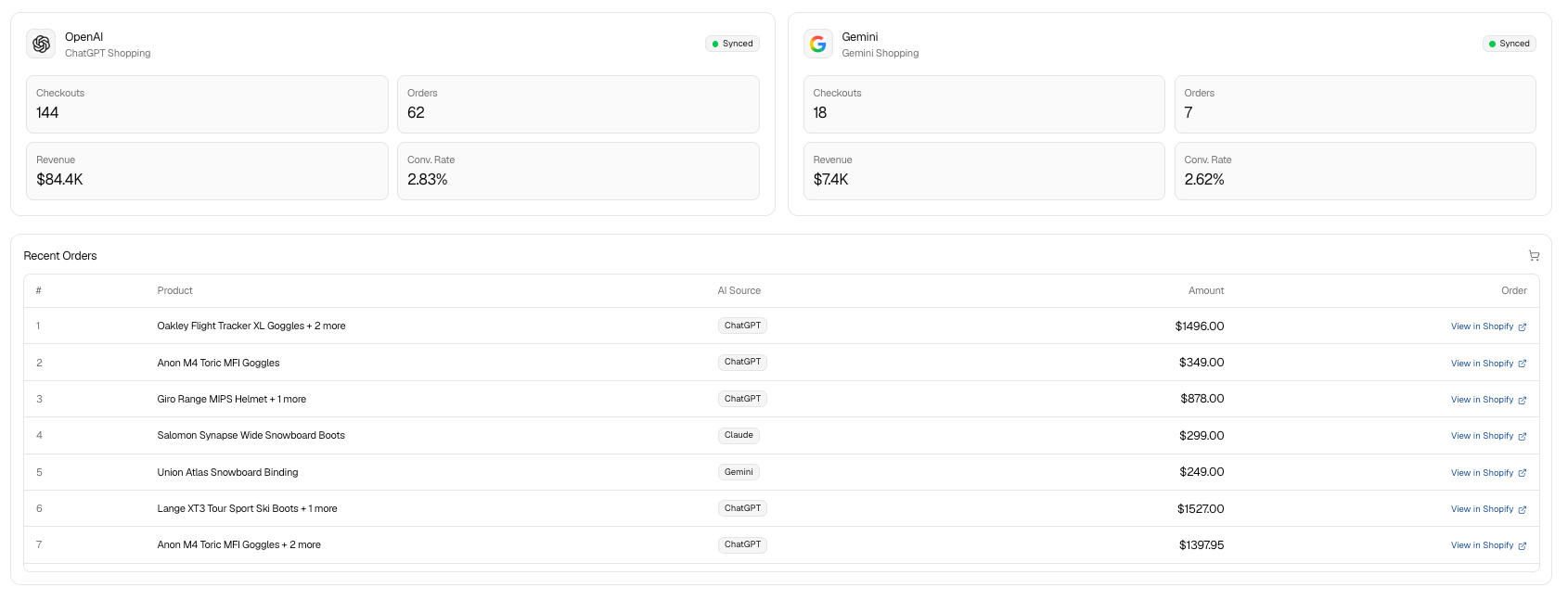Click the OpenAI logo icon
The height and width of the screenshot is (601, 1568).
point(42,44)
